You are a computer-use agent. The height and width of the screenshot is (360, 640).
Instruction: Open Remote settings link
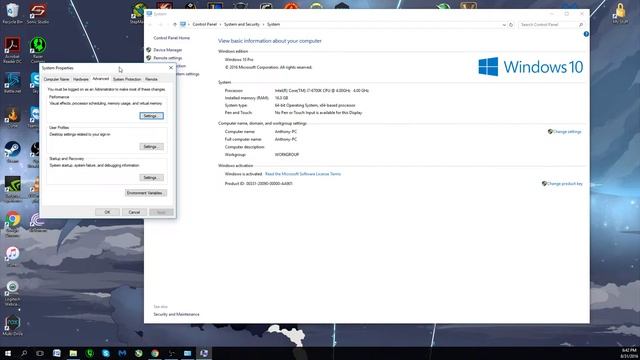[168, 58]
